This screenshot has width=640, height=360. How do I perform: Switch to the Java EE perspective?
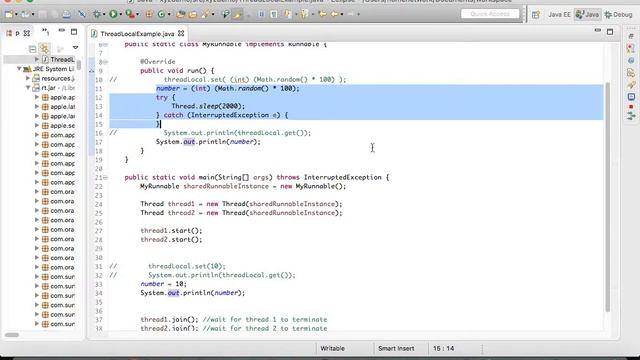(x=559, y=15)
